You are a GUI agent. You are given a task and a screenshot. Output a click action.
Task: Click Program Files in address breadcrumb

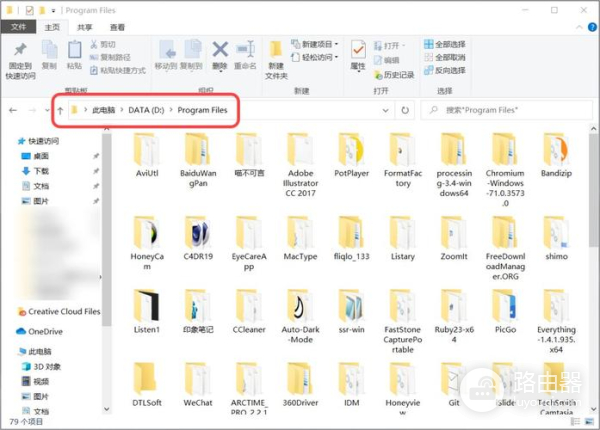202,110
